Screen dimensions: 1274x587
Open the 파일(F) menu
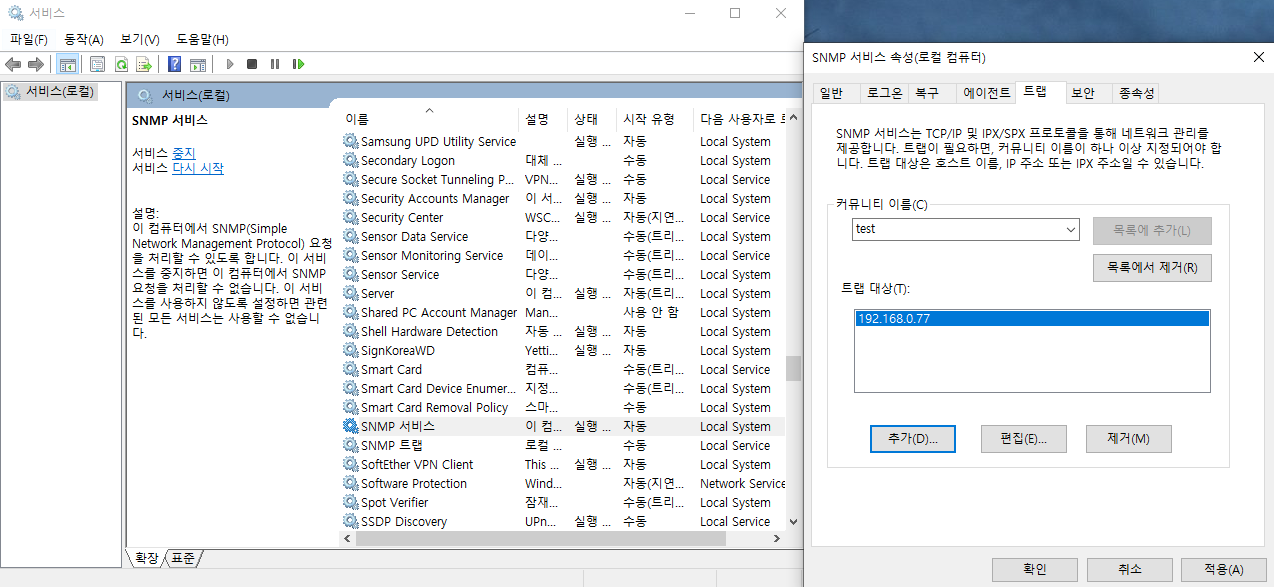pos(29,39)
